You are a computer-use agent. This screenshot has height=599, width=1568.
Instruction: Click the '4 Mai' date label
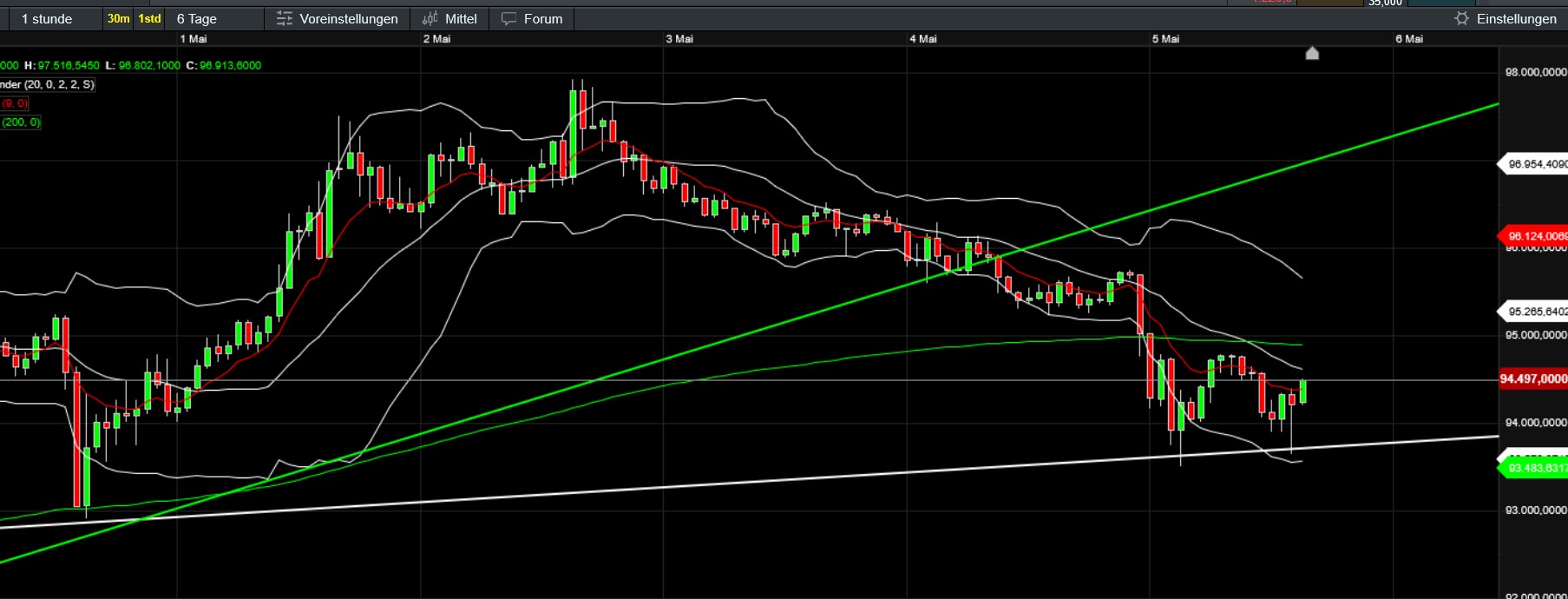pos(923,39)
